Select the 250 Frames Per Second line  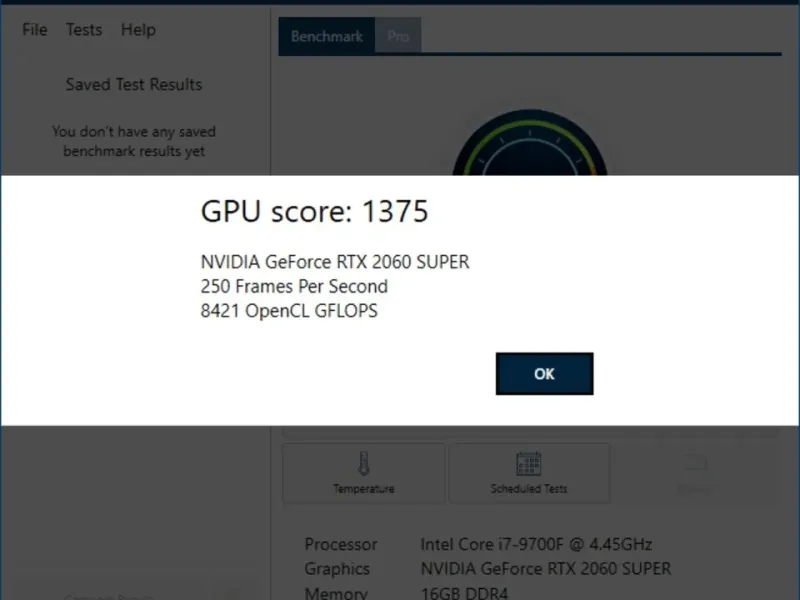pos(294,286)
